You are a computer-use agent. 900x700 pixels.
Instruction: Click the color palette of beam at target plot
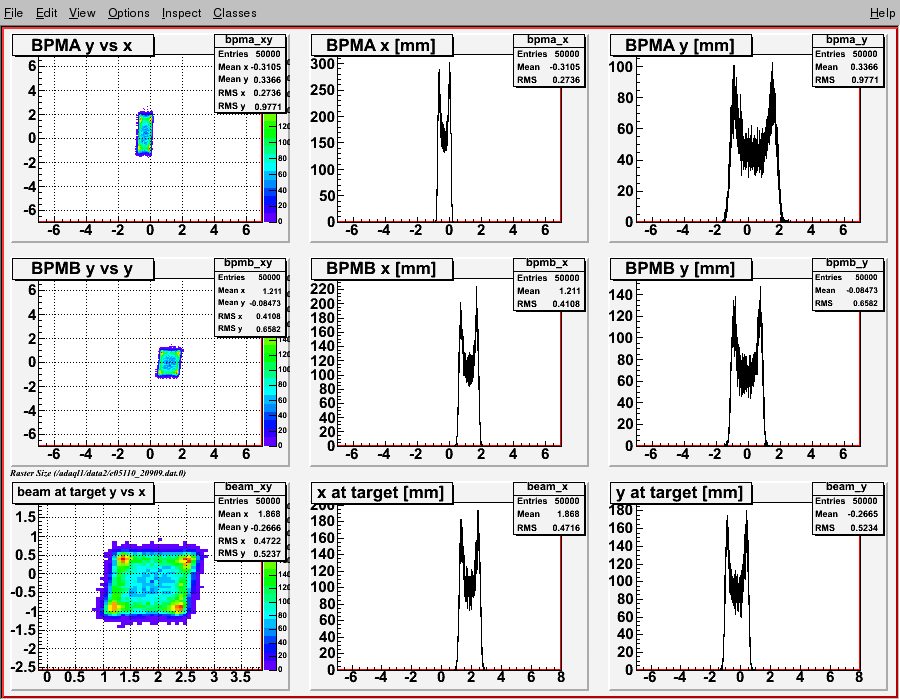(270, 616)
